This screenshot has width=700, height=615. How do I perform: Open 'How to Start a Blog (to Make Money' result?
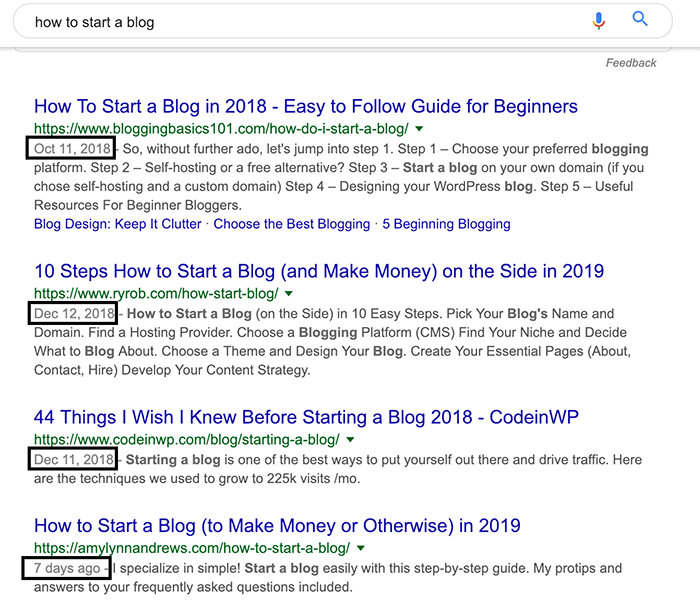click(277, 526)
